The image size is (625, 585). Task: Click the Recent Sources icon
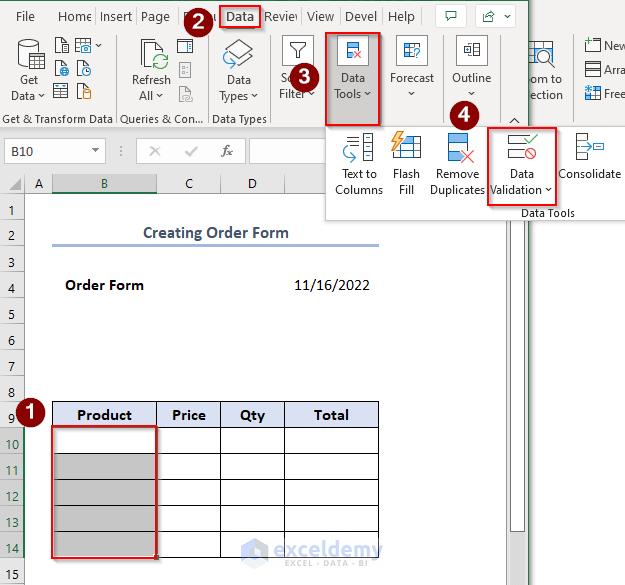click(84, 68)
